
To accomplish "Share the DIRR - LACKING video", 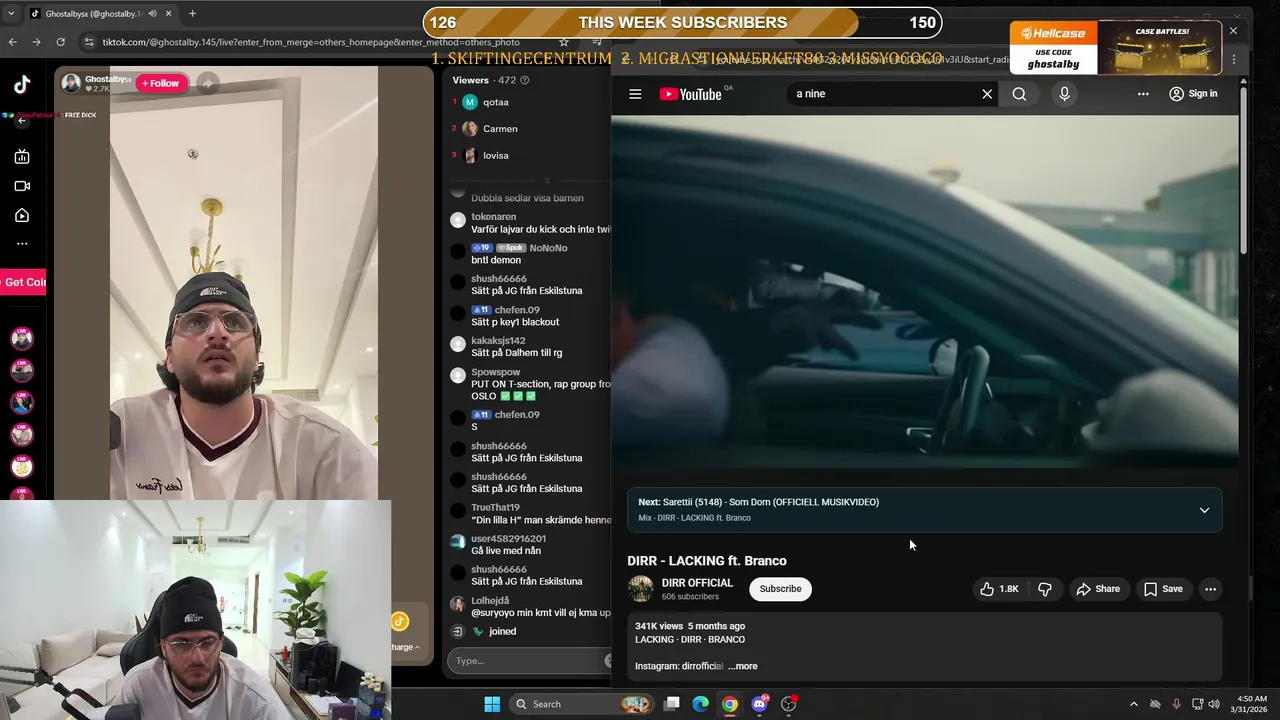I will point(1097,589).
